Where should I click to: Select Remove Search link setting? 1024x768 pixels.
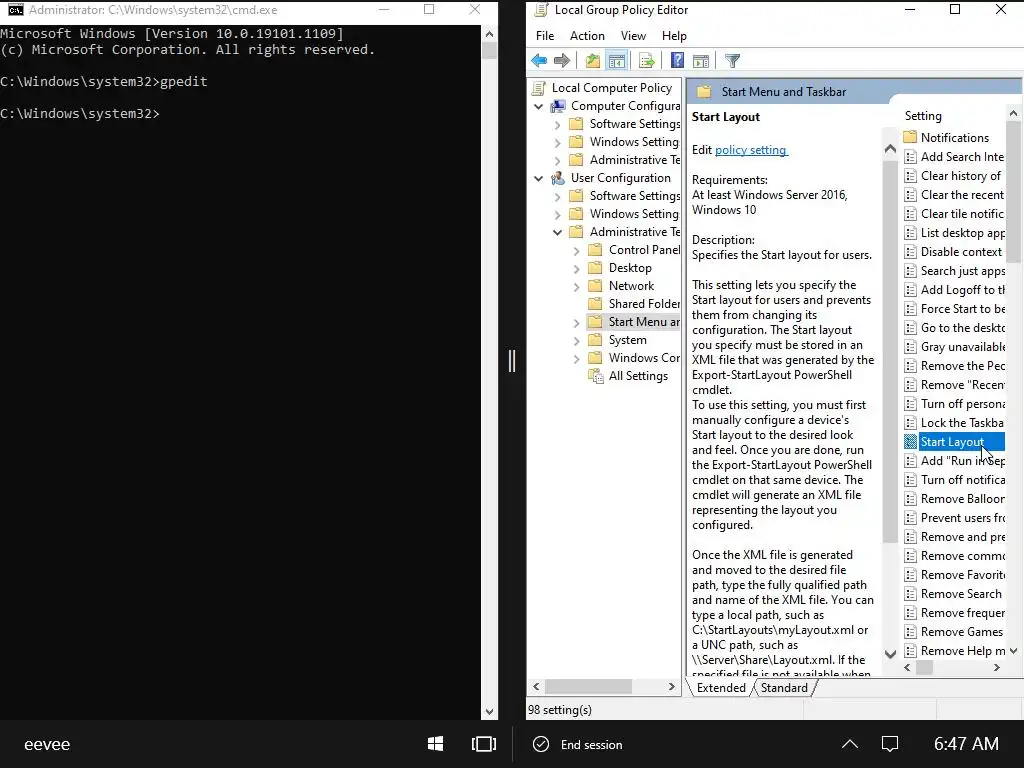954,594
